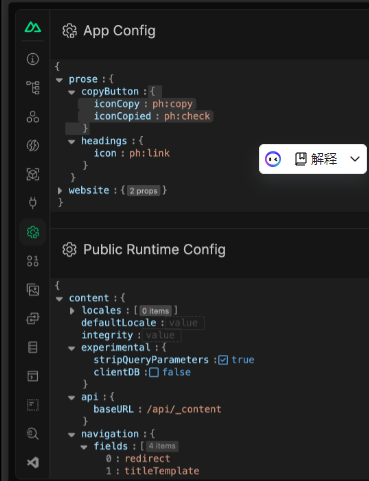Collapse the navigation object
This screenshot has width=369, height=481.
coord(72,434)
